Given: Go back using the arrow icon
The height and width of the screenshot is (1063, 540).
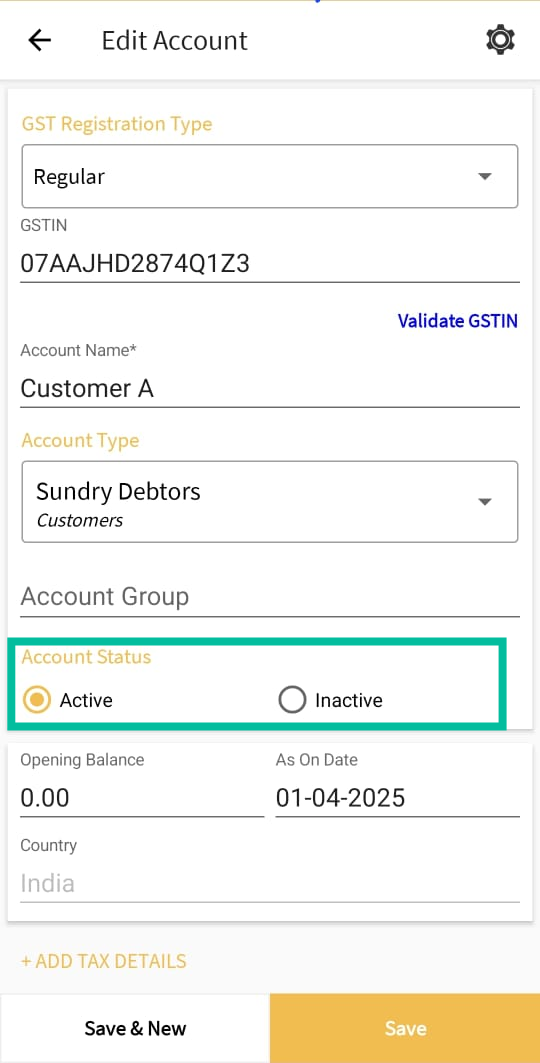Looking at the screenshot, I should click(x=39, y=41).
